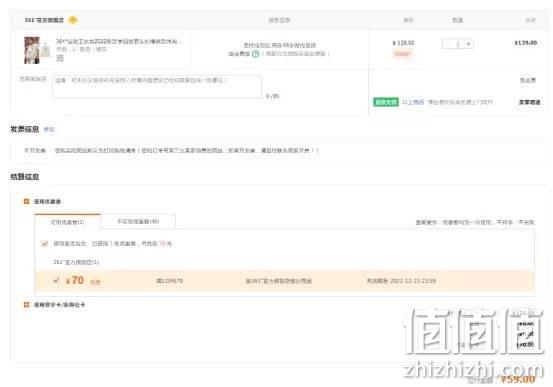Image resolution: width=553 pixels, height=387 pixels.
Task: Select the available coupons tab
Action: pos(67,222)
